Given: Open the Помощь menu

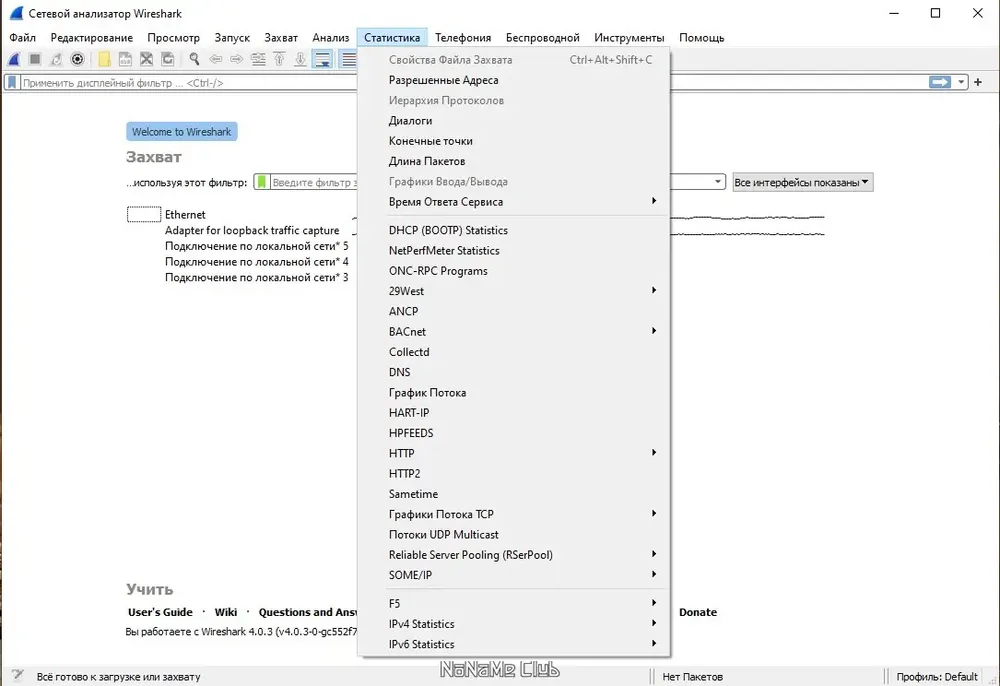Looking at the screenshot, I should point(702,38).
